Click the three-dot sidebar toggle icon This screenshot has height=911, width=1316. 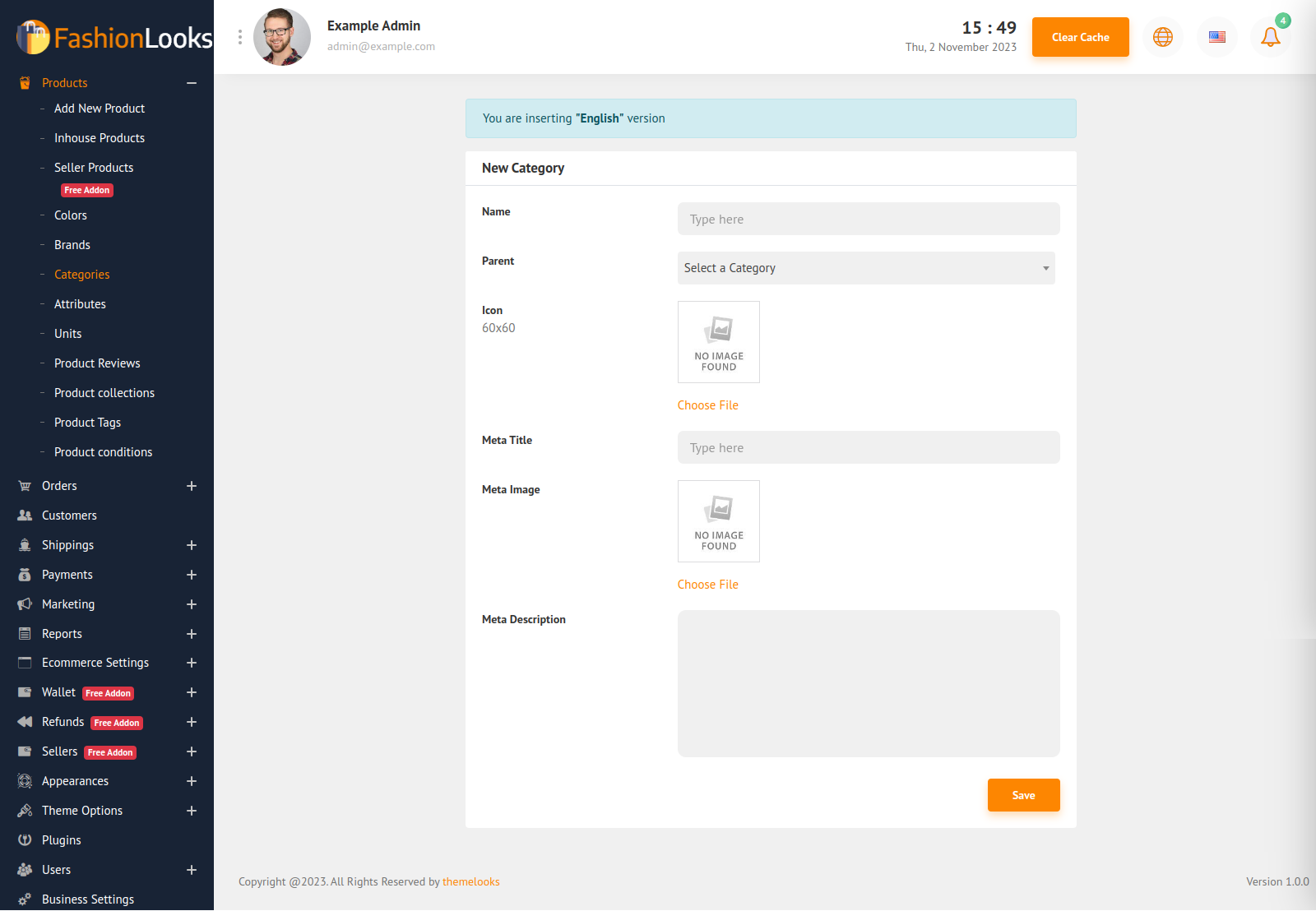coord(239,37)
